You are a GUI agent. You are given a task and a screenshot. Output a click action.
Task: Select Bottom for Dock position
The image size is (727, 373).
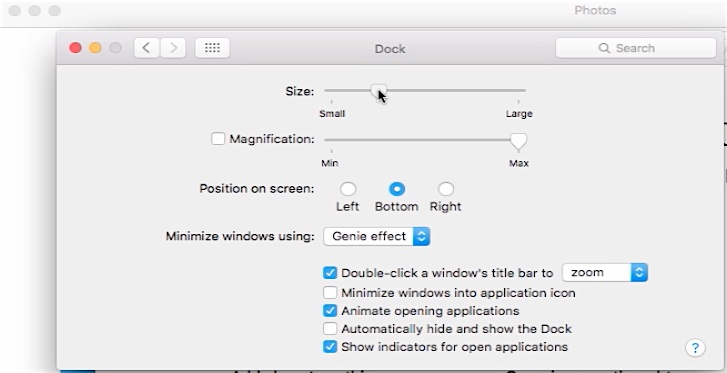coord(397,189)
